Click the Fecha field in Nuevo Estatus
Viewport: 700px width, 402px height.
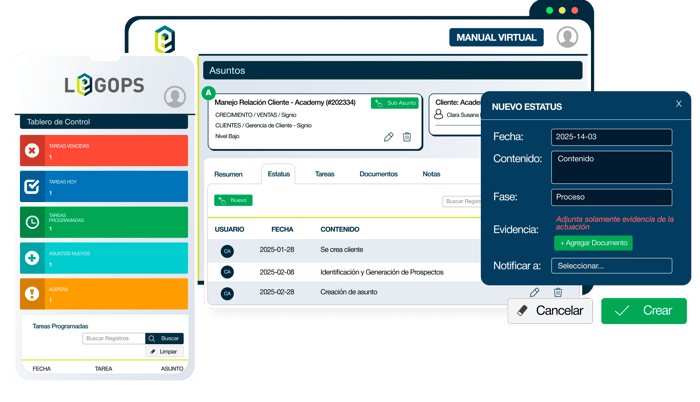[611, 136]
